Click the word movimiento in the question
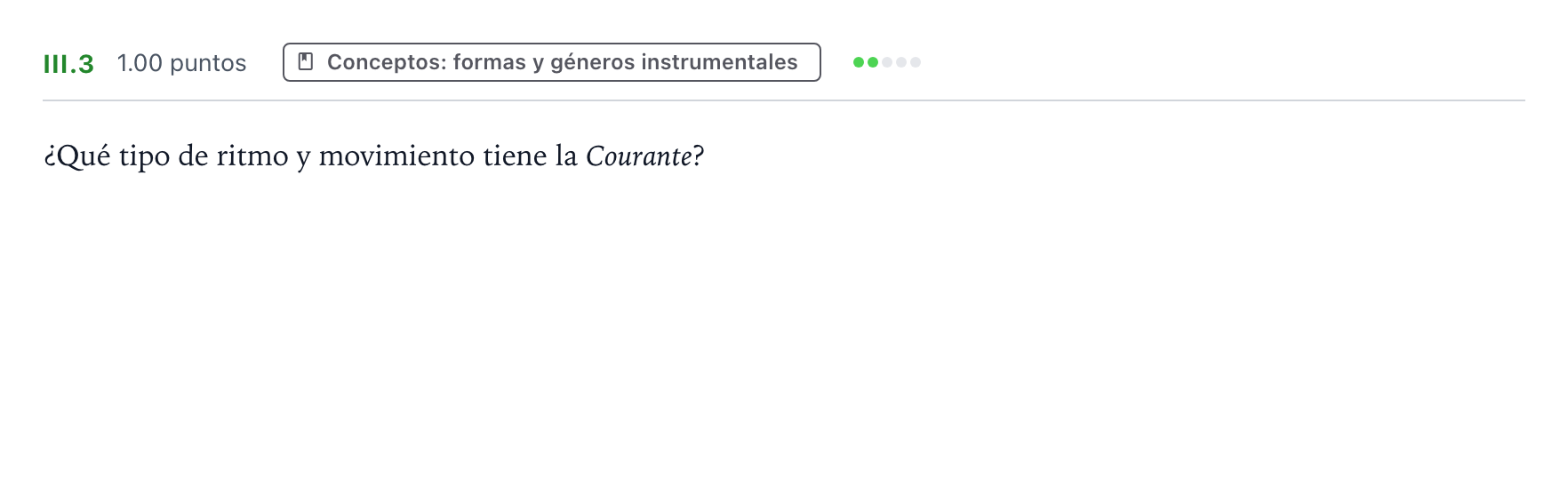 [396, 156]
